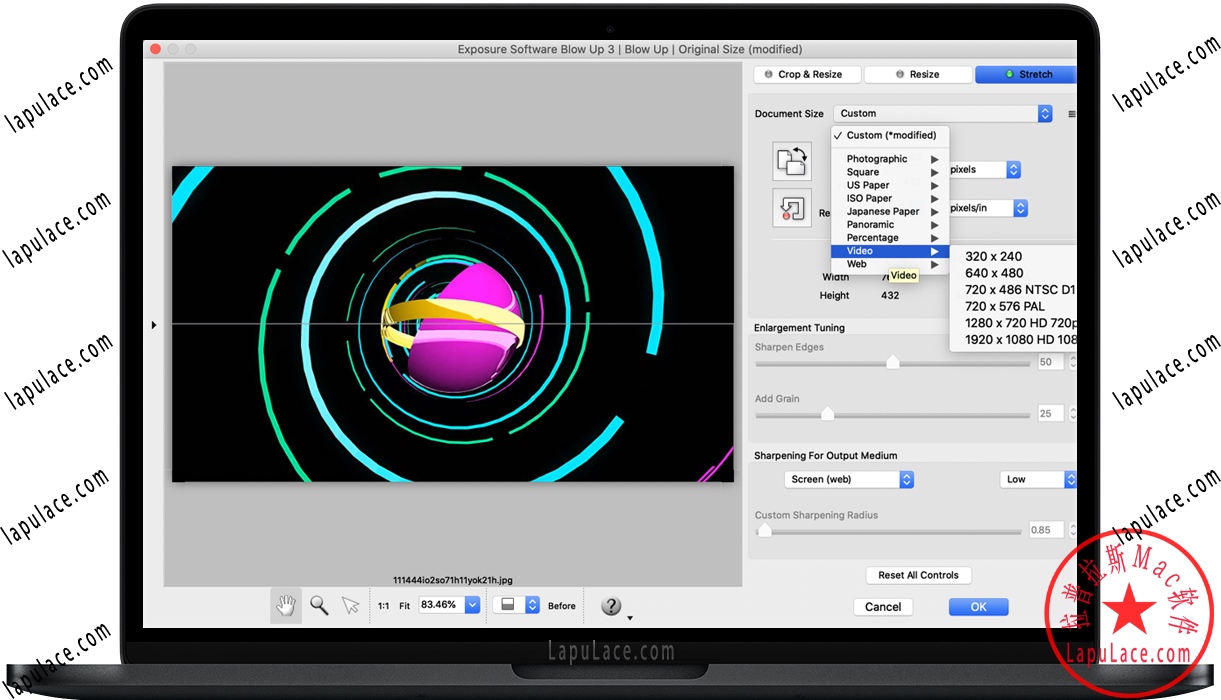Viewport: 1221px width, 700px height.
Task: Switch to Resize mode
Action: pos(917,74)
